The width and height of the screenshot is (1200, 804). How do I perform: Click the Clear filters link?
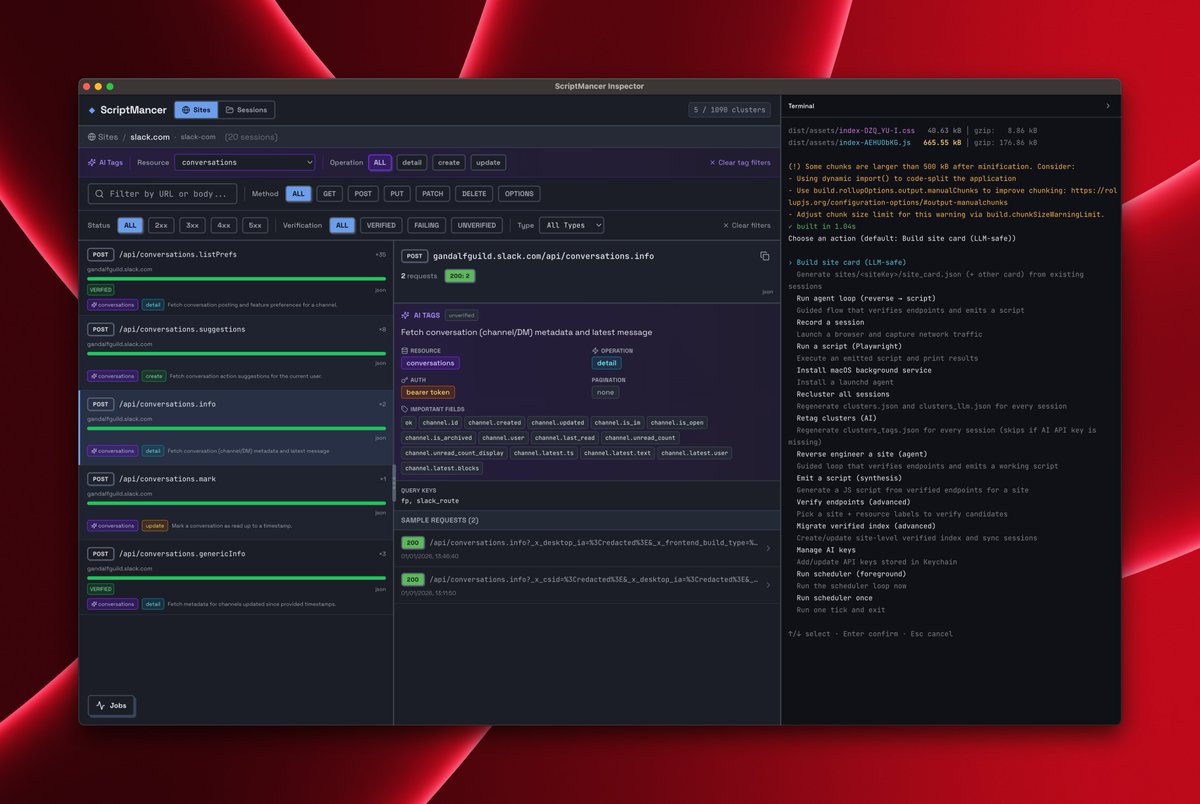(x=746, y=225)
